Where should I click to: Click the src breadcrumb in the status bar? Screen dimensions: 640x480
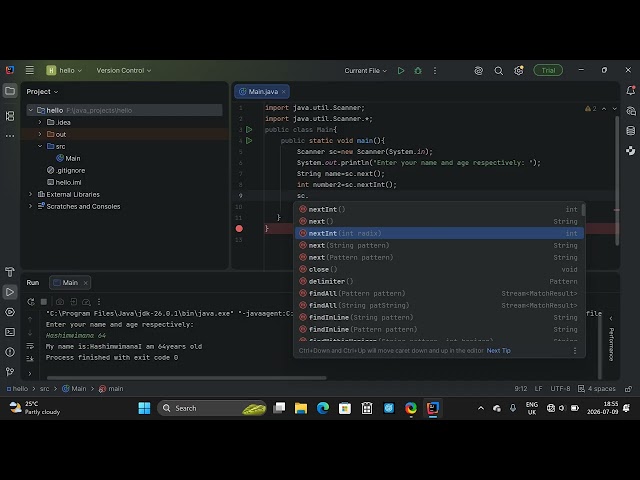44,389
